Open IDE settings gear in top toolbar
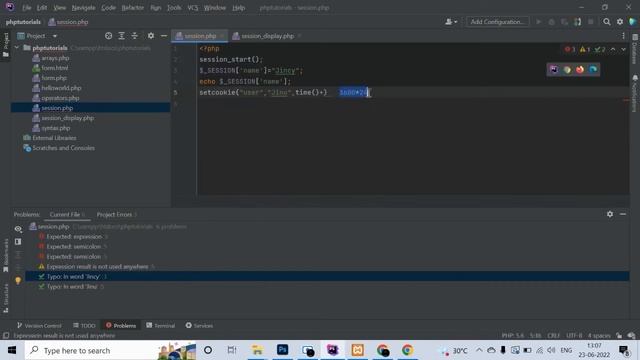This screenshot has height=360, width=640. tap(620, 22)
